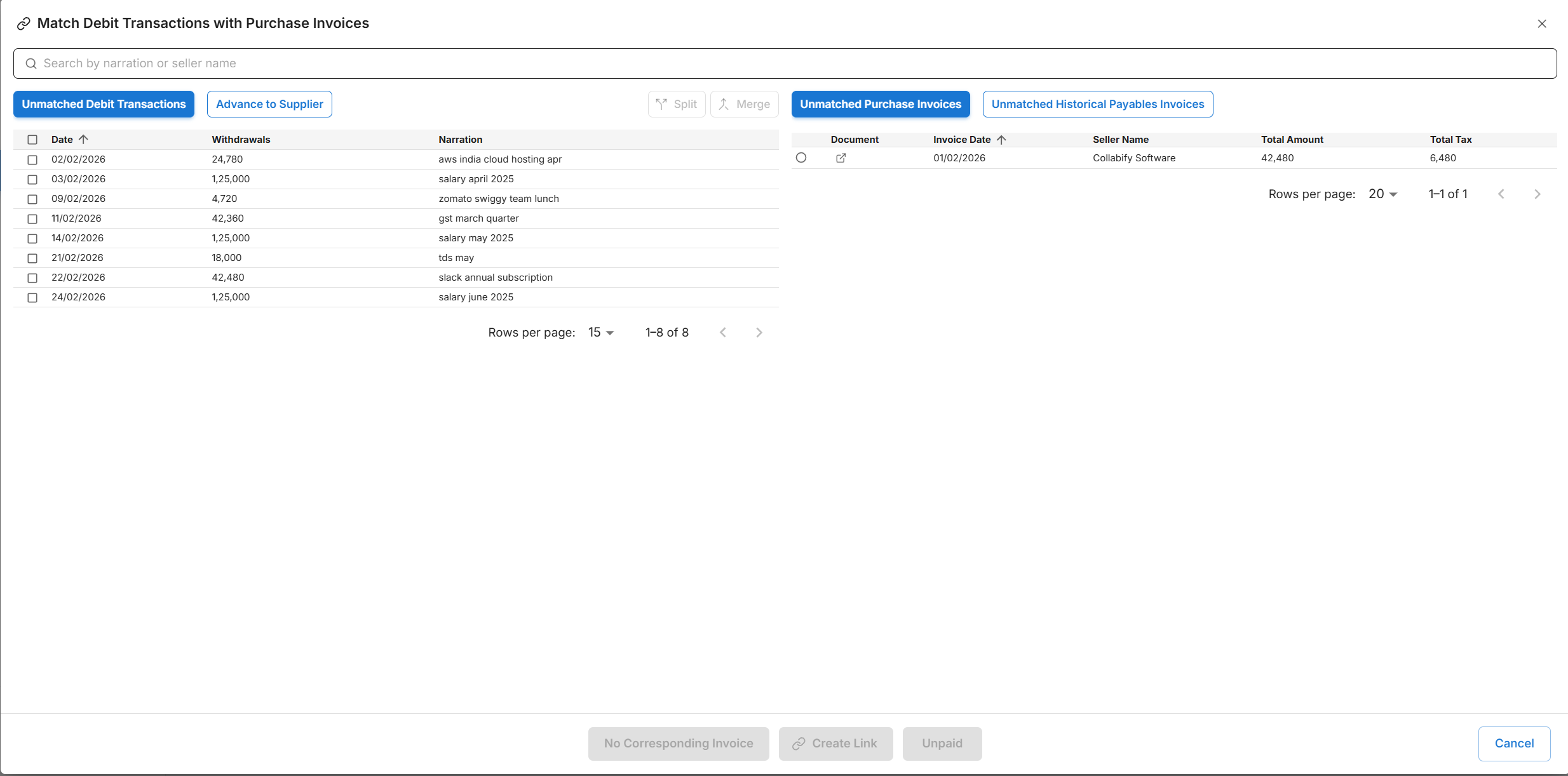Switch to Advance to Supplier tab
Viewport: 1568px width, 776px height.
269,104
